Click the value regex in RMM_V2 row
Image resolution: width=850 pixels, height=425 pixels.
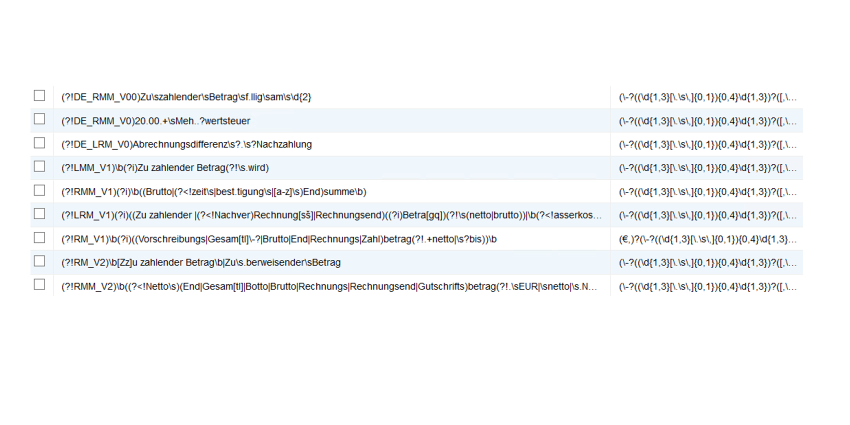click(x=707, y=287)
